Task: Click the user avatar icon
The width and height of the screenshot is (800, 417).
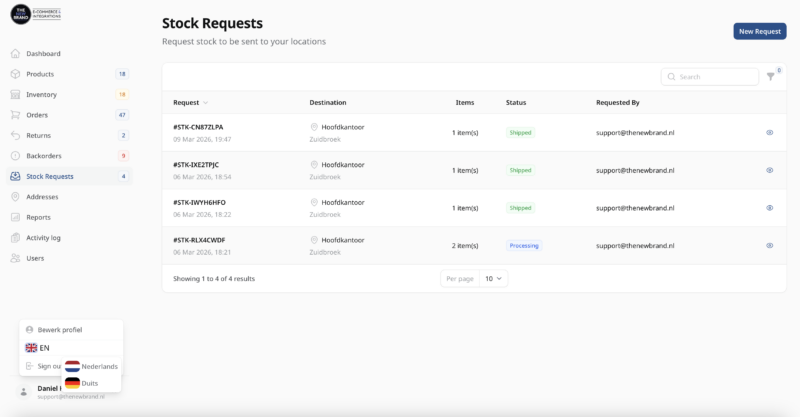Action: [23, 392]
